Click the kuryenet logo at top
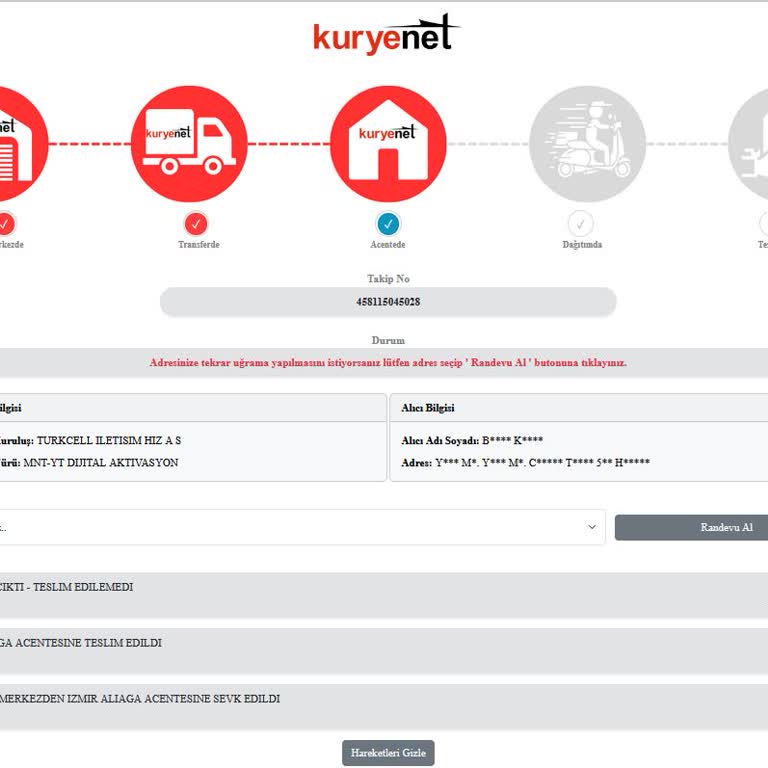The image size is (768, 768). [386, 34]
